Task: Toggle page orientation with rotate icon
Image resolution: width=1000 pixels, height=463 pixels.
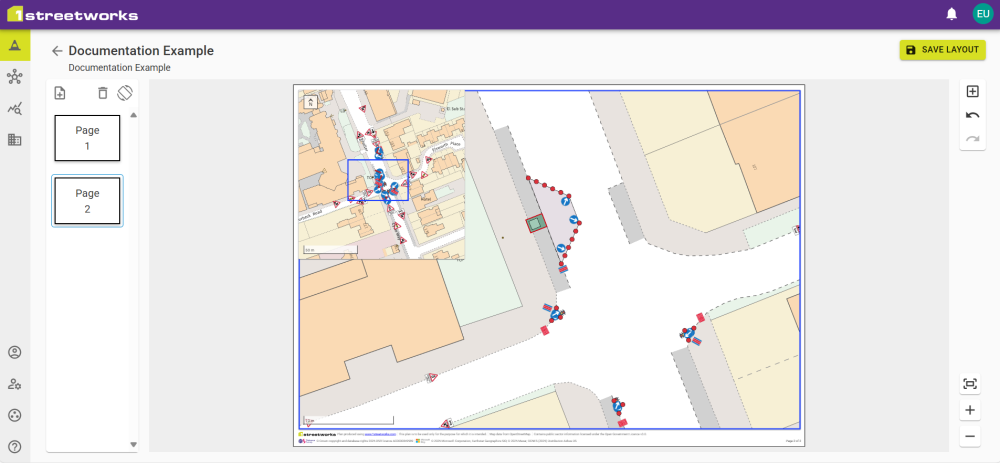Action: pos(124,93)
